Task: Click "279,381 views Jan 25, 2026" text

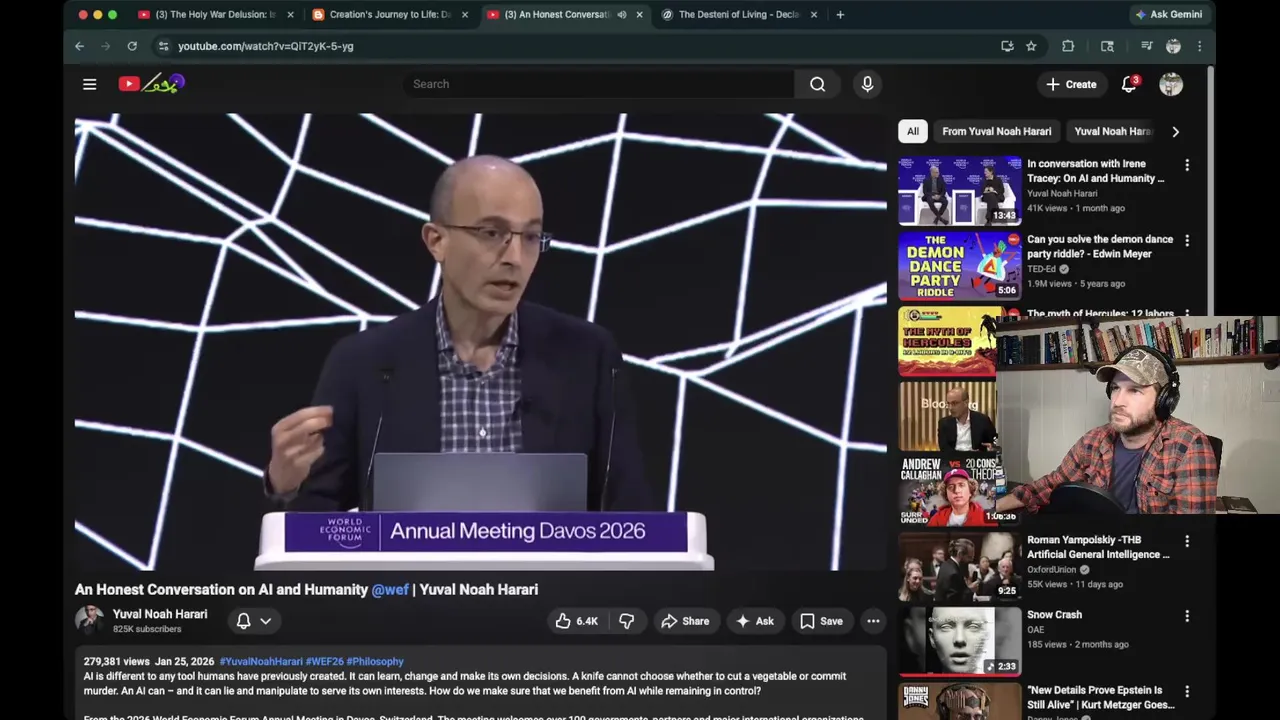Action: click(x=149, y=661)
